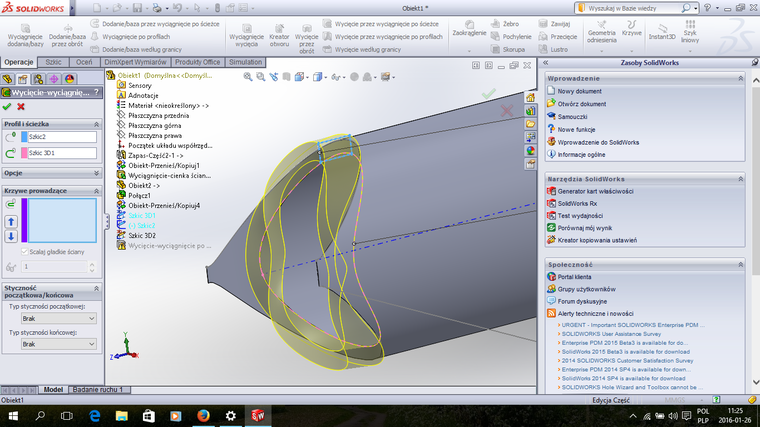The height and width of the screenshot is (427, 760).
Task: Cancel the feature with red X
Action: click(21, 107)
